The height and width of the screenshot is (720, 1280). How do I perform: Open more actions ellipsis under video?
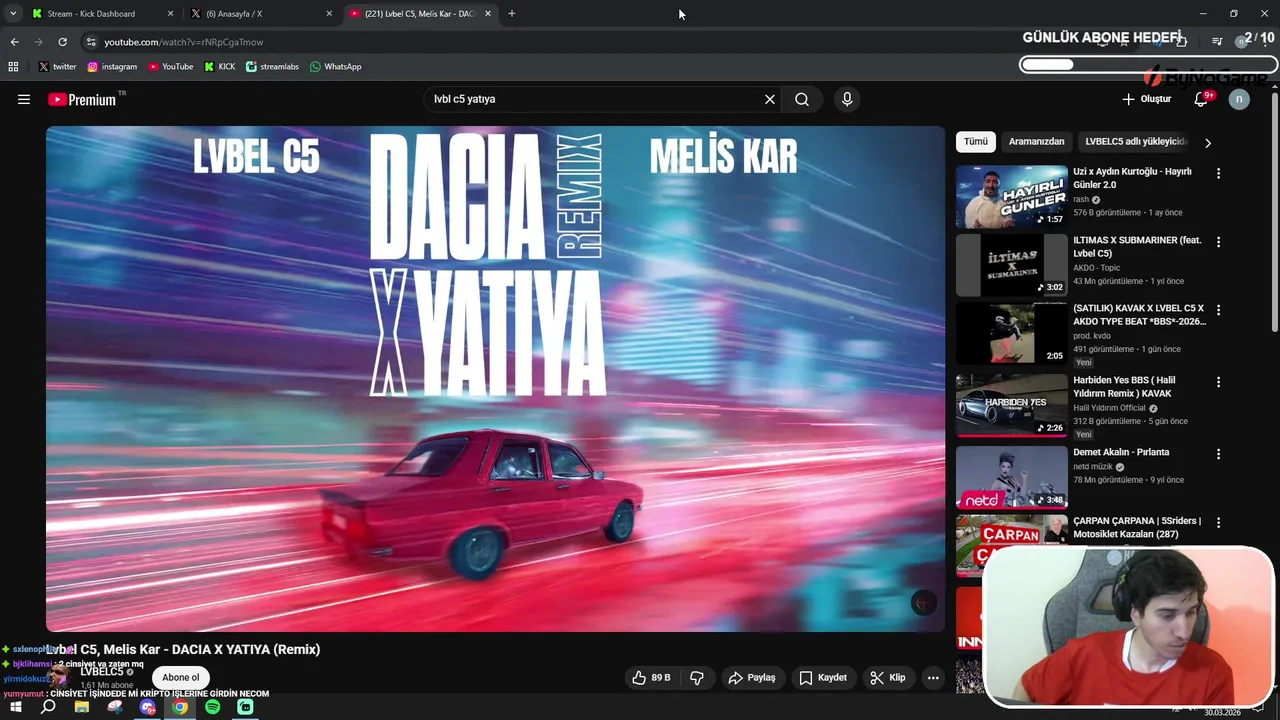tap(933, 677)
